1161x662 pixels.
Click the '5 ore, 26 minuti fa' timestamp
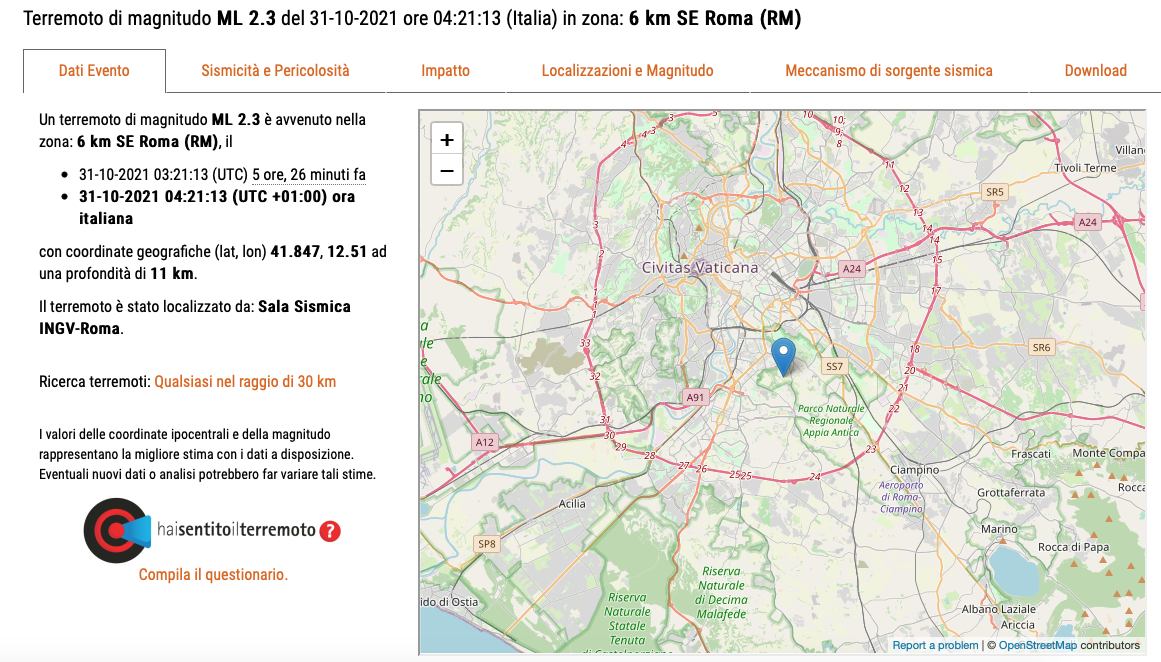point(309,175)
